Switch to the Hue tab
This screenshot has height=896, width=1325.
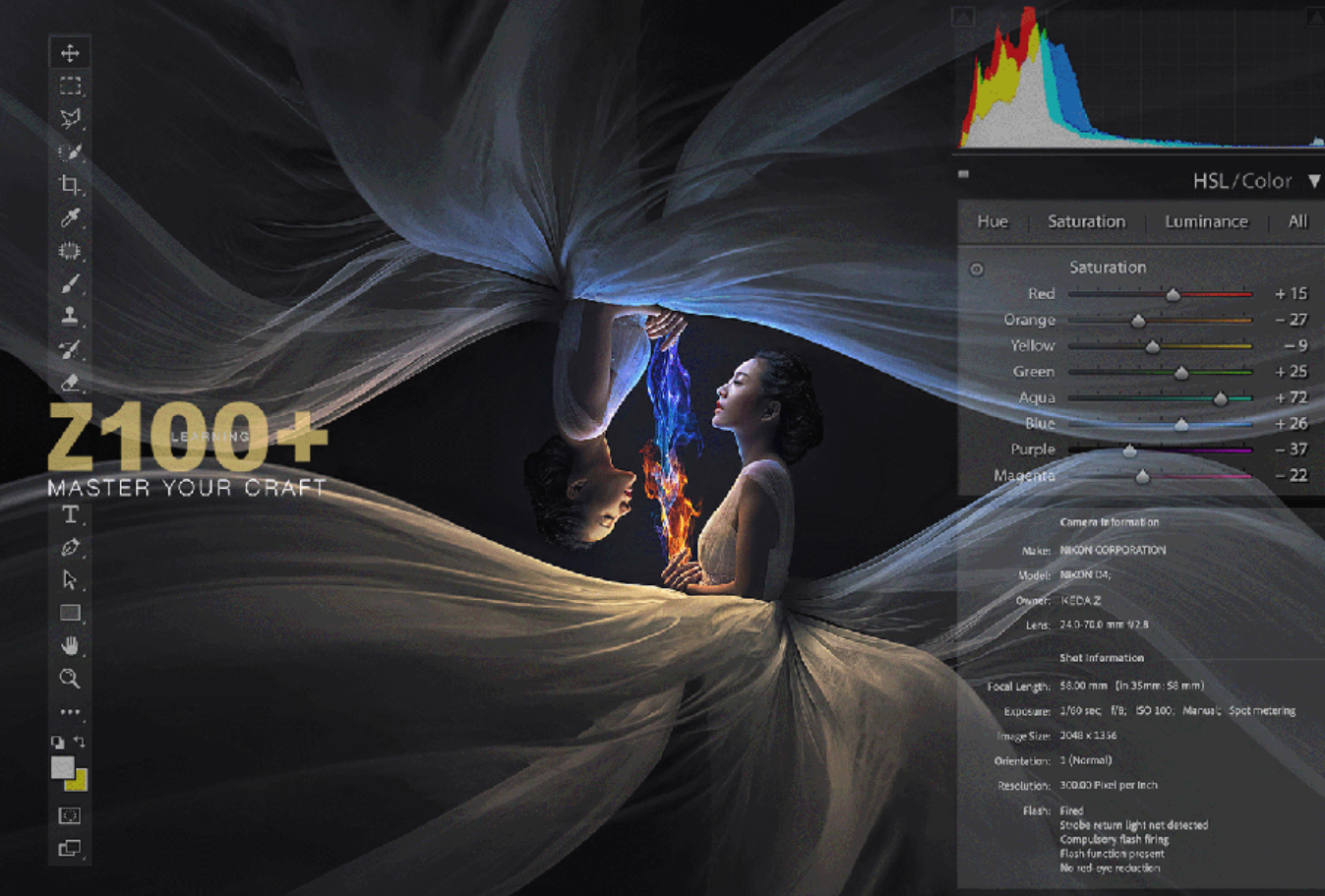click(993, 221)
